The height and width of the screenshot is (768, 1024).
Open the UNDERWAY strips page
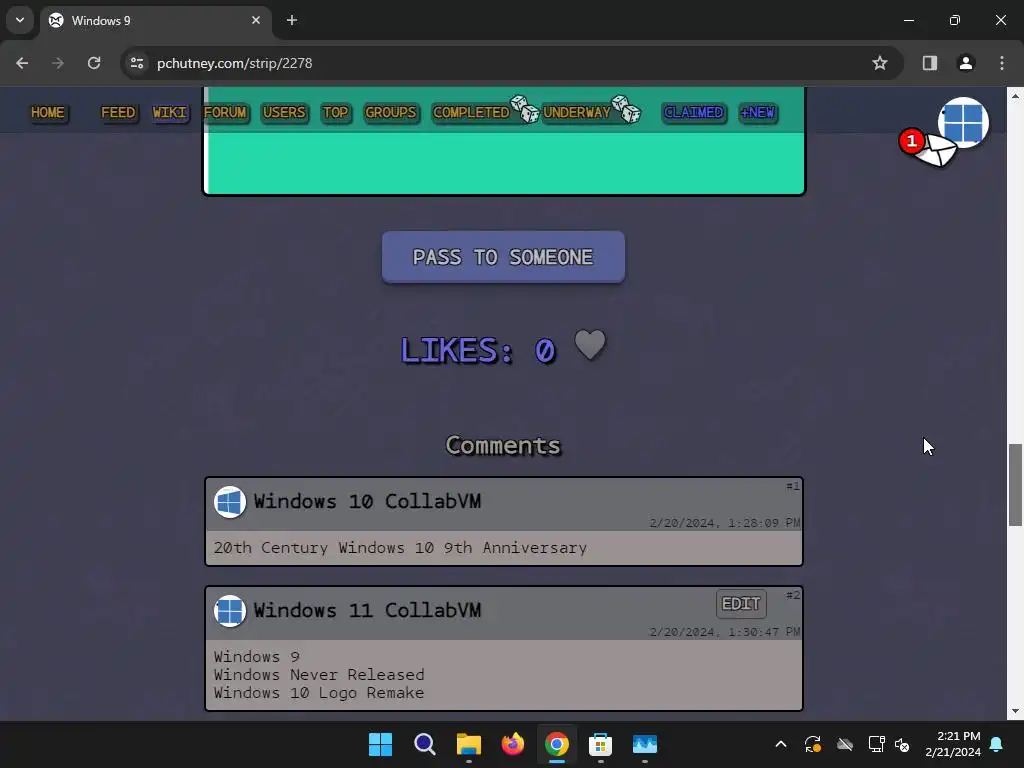(x=577, y=112)
